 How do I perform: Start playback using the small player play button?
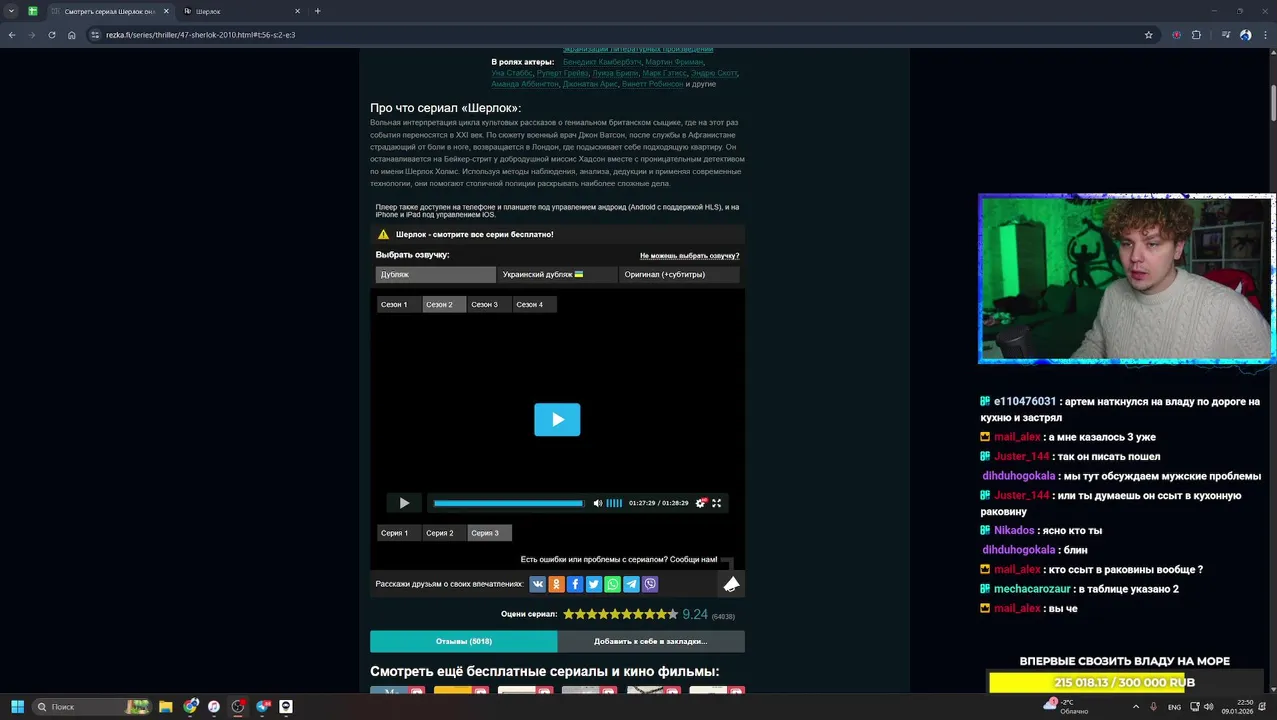[x=404, y=503]
